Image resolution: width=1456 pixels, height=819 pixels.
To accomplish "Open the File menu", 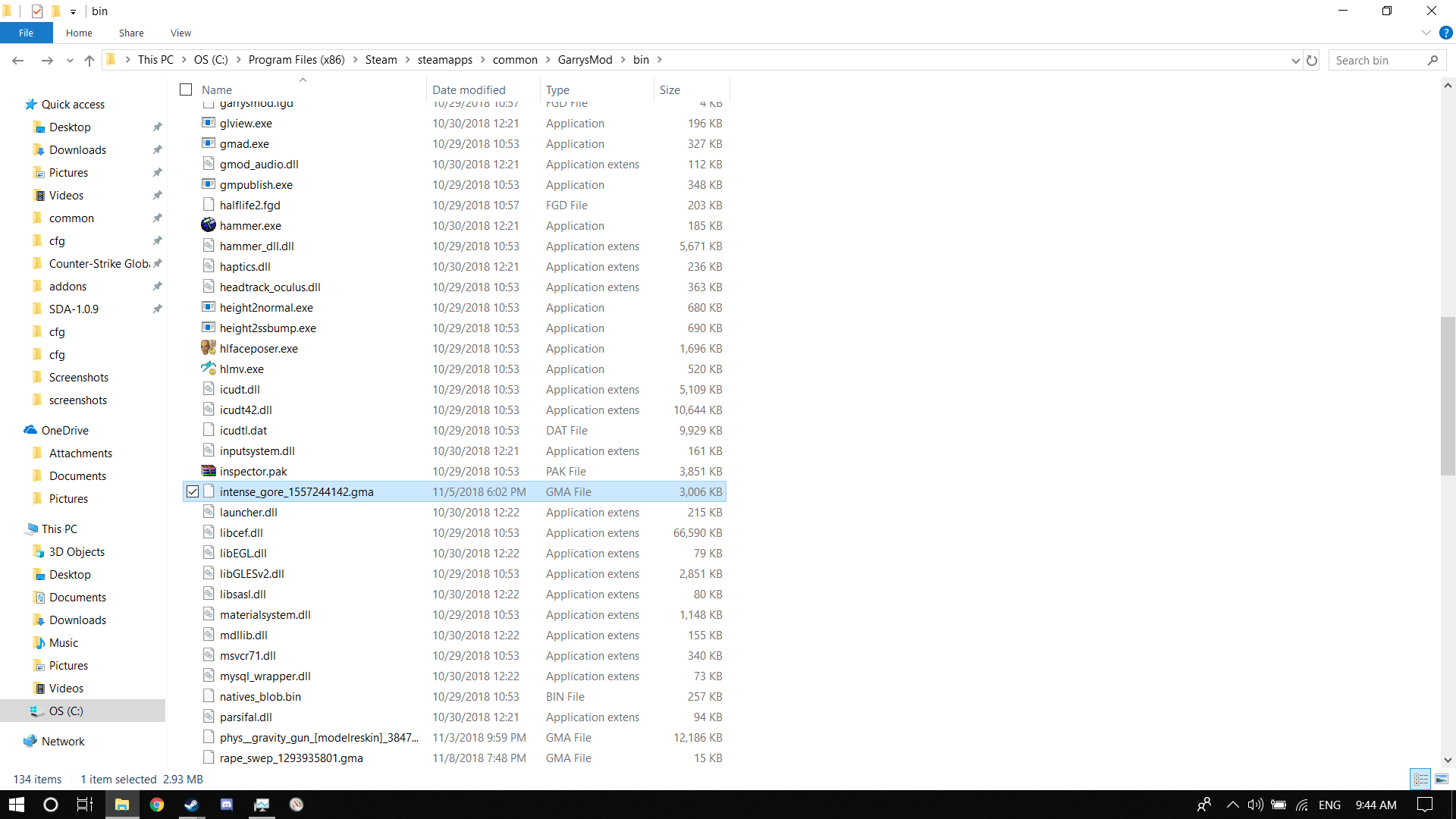I will [x=26, y=33].
